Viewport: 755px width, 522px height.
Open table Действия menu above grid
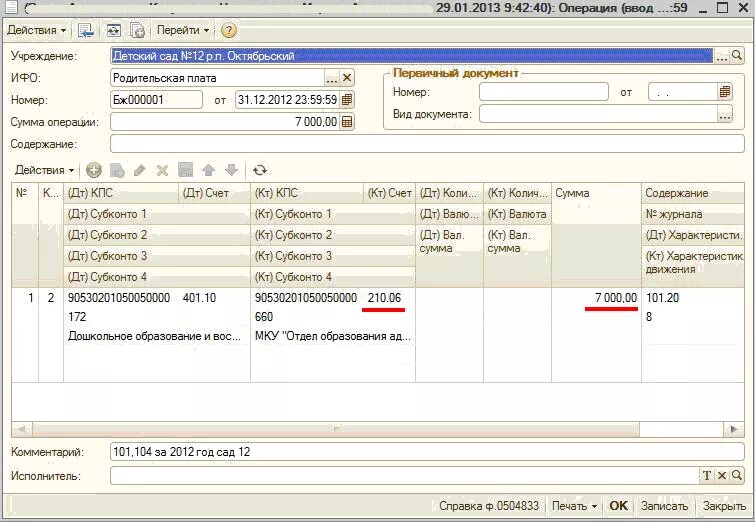[44, 170]
